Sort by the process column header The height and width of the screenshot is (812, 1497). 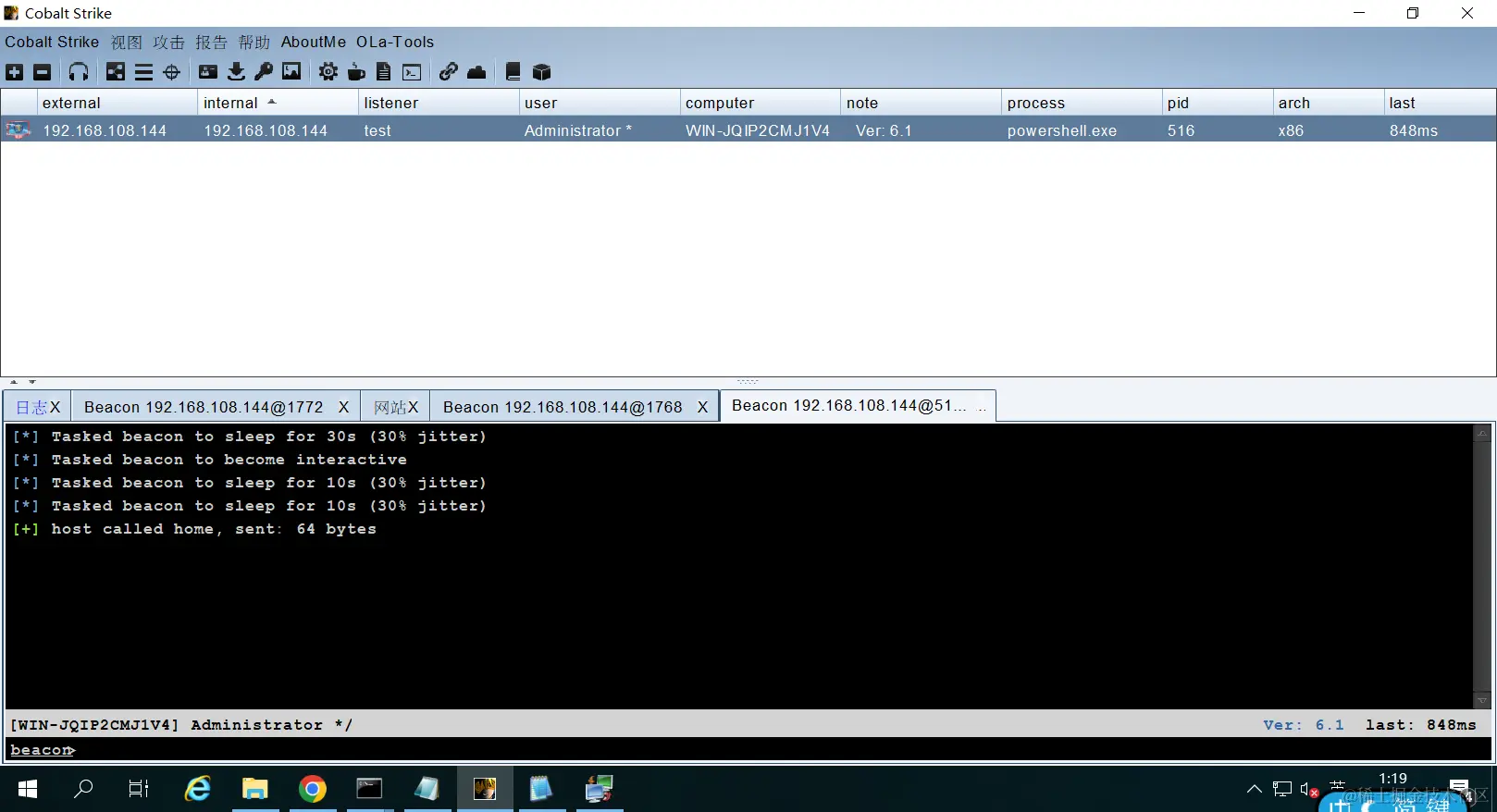pyautogui.click(x=1082, y=103)
